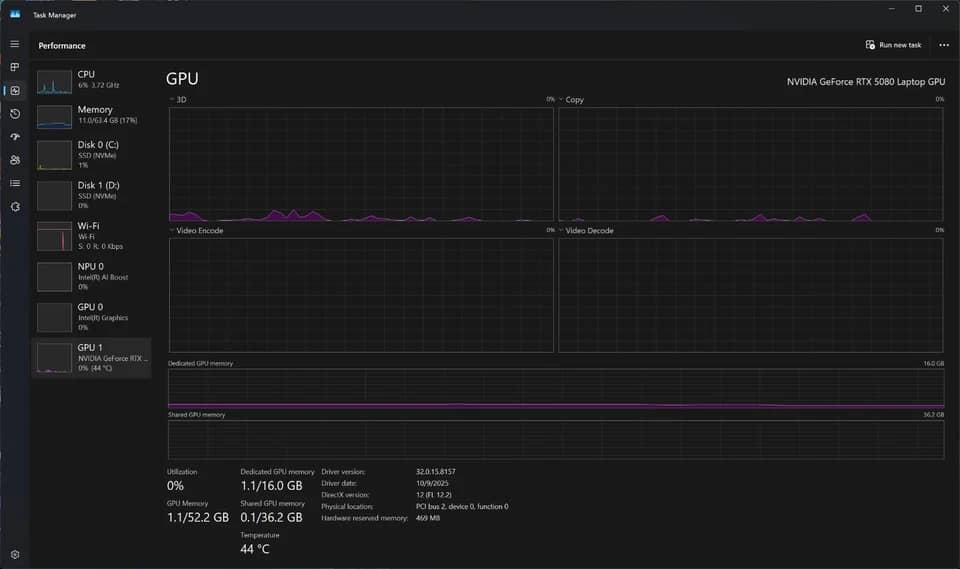Open the more options ellipsis menu

(944, 45)
